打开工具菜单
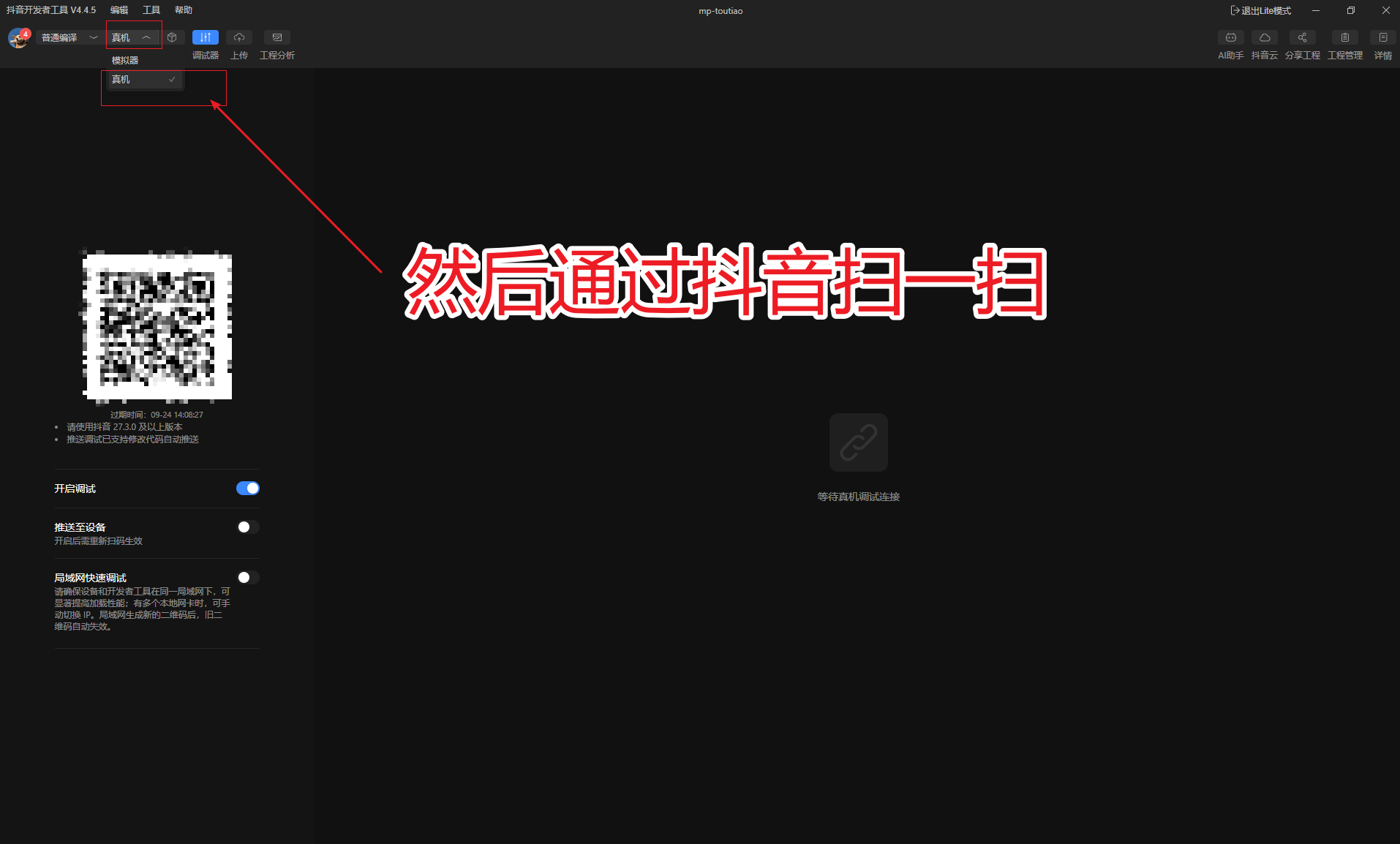 coord(151,10)
